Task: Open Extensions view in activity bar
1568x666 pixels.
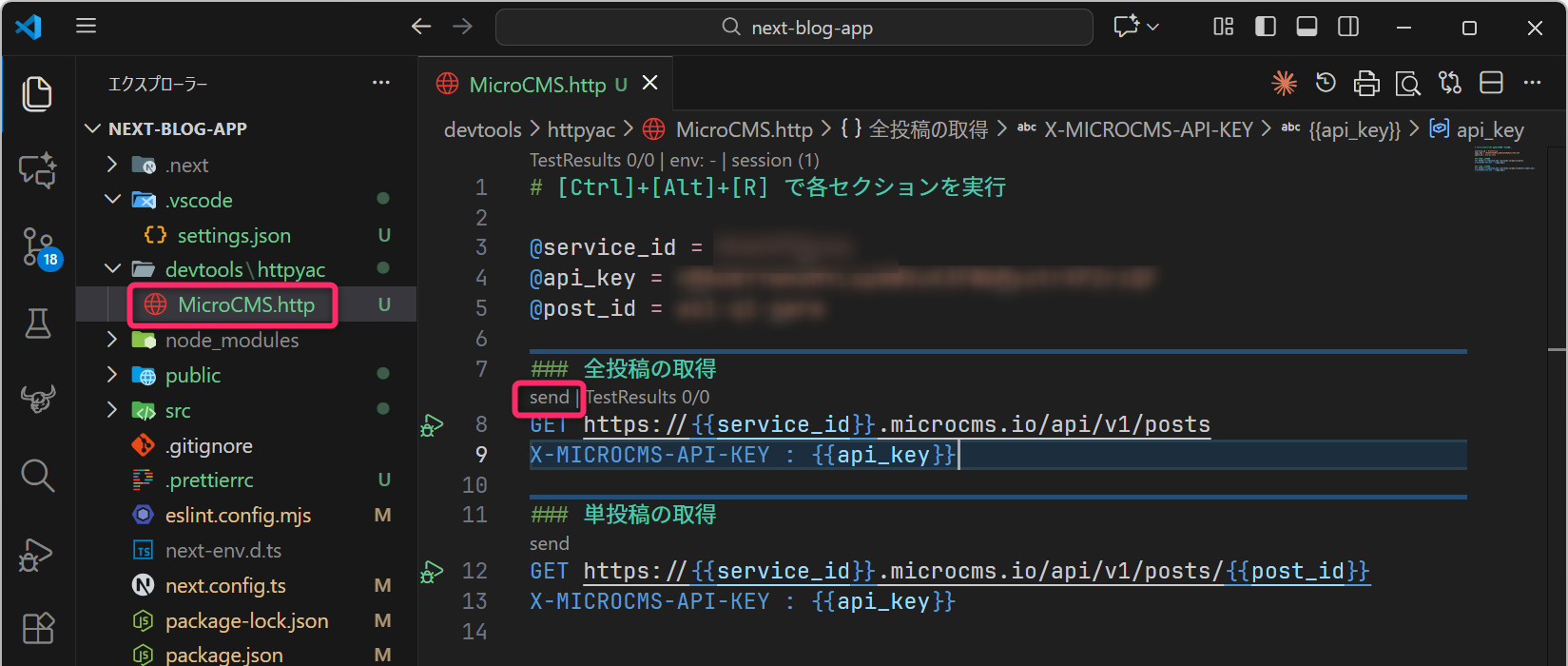Action: point(38,628)
